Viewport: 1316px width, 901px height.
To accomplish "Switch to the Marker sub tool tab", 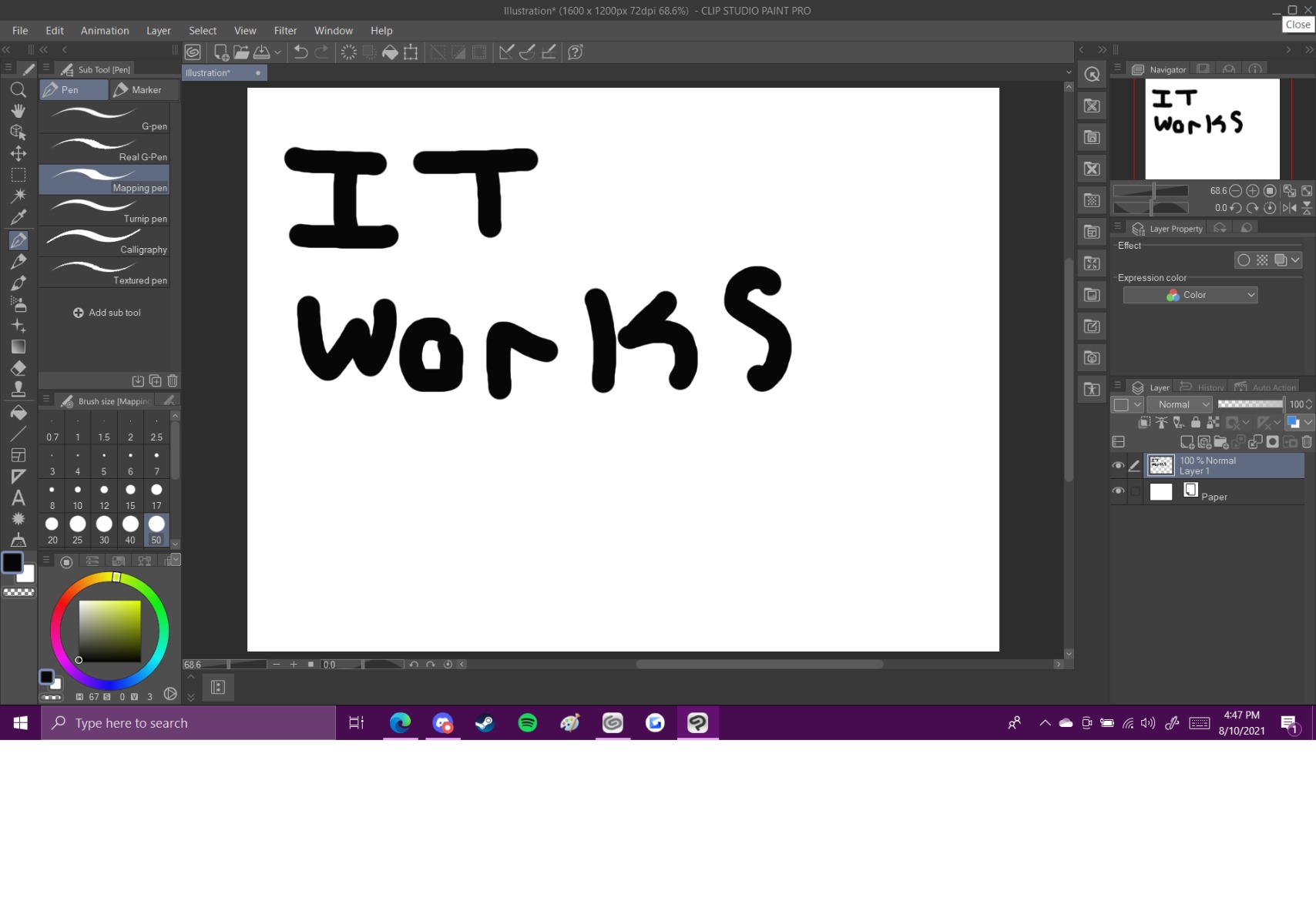I will (145, 90).
